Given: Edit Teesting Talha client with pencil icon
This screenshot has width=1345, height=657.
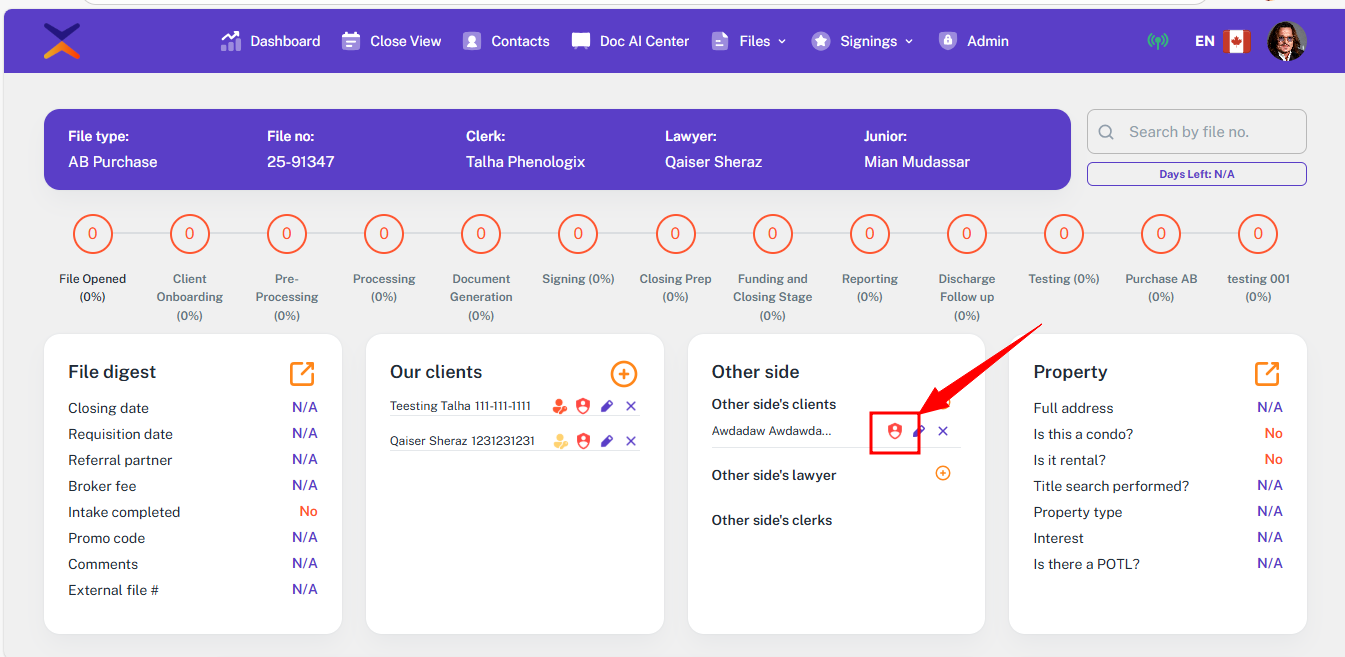Looking at the screenshot, I should coord(607,406).
